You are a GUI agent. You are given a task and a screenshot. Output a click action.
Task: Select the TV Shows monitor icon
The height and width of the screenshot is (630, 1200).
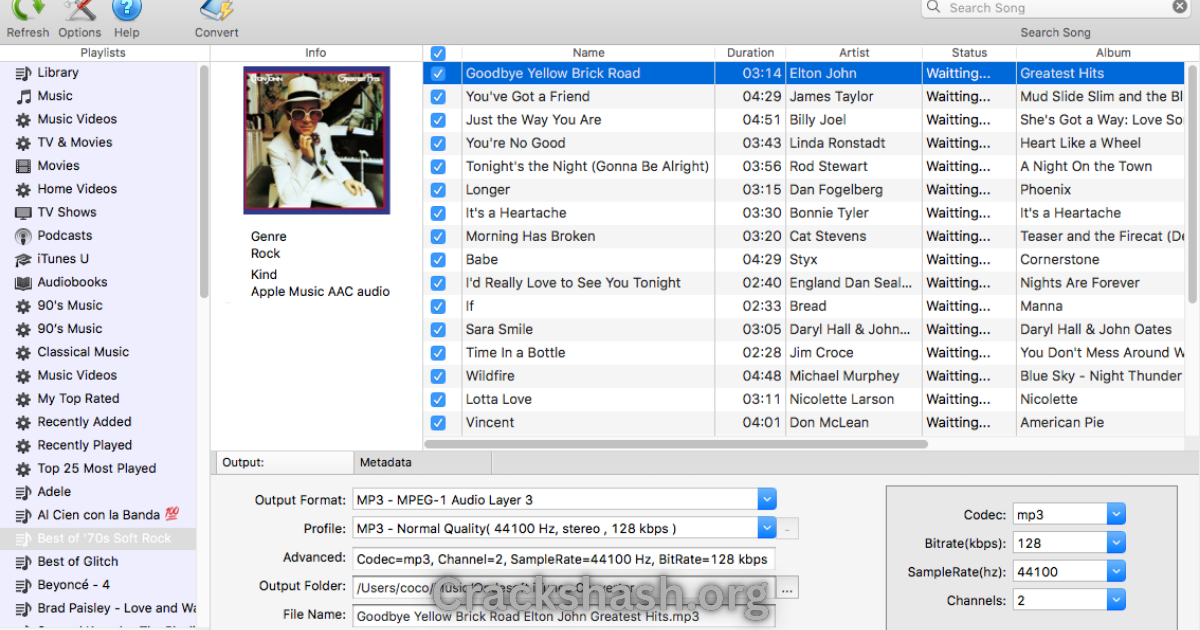pyautogui.click(x=23, y=213)
